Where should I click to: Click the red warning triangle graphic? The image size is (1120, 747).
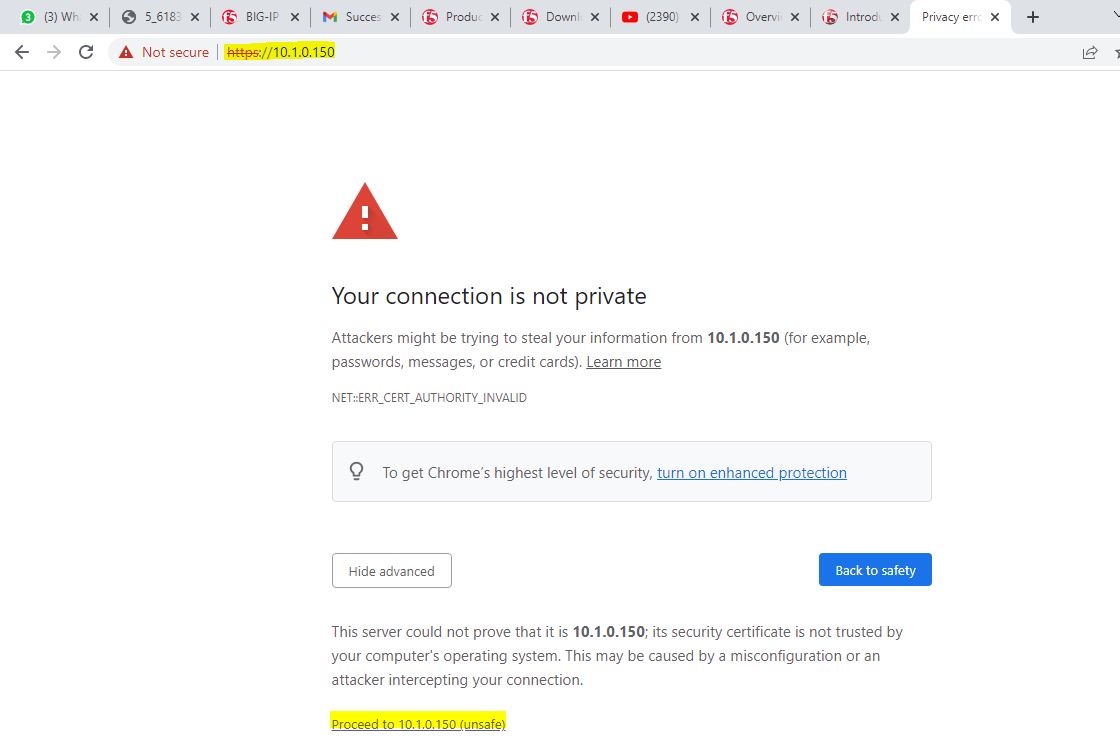pos(365,212)
